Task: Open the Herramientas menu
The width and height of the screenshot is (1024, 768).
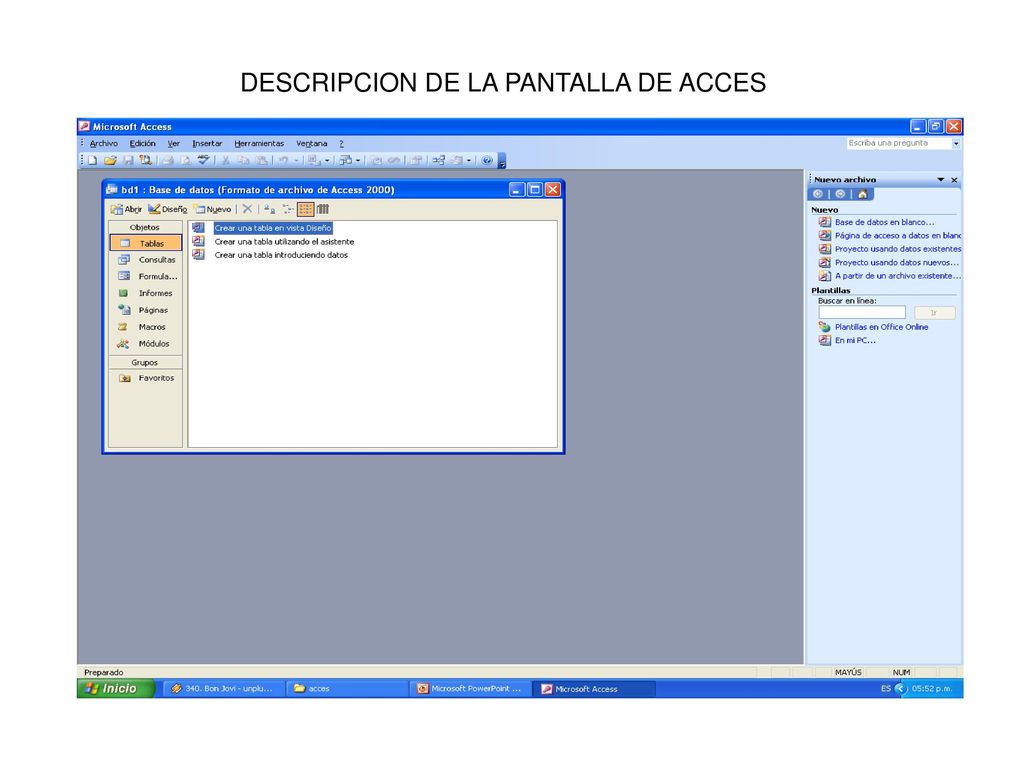Action: click(x=259, y=144)
